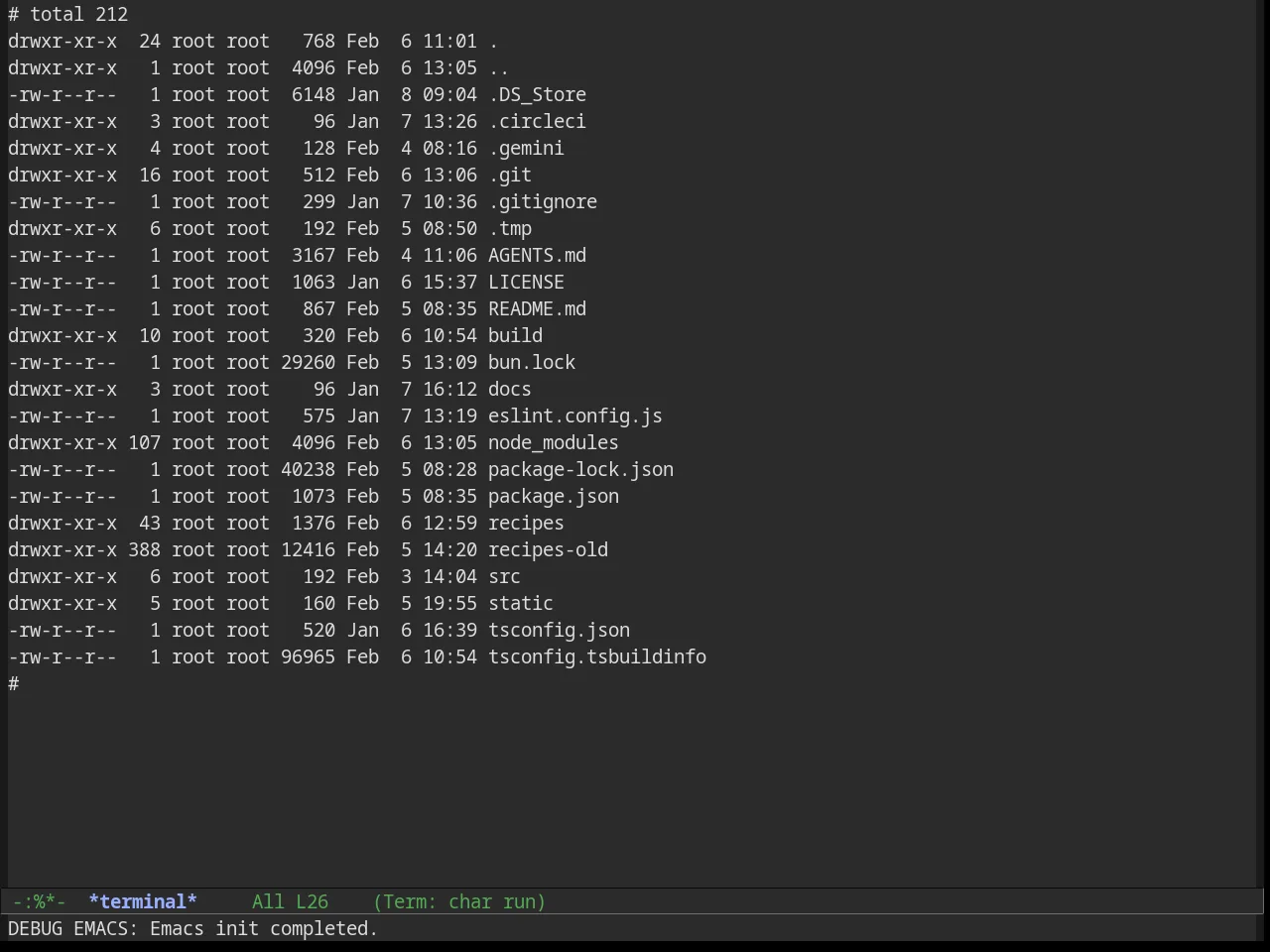The image size is (1270, 952).
Task: Click the size value 29260
Action: 308,362
